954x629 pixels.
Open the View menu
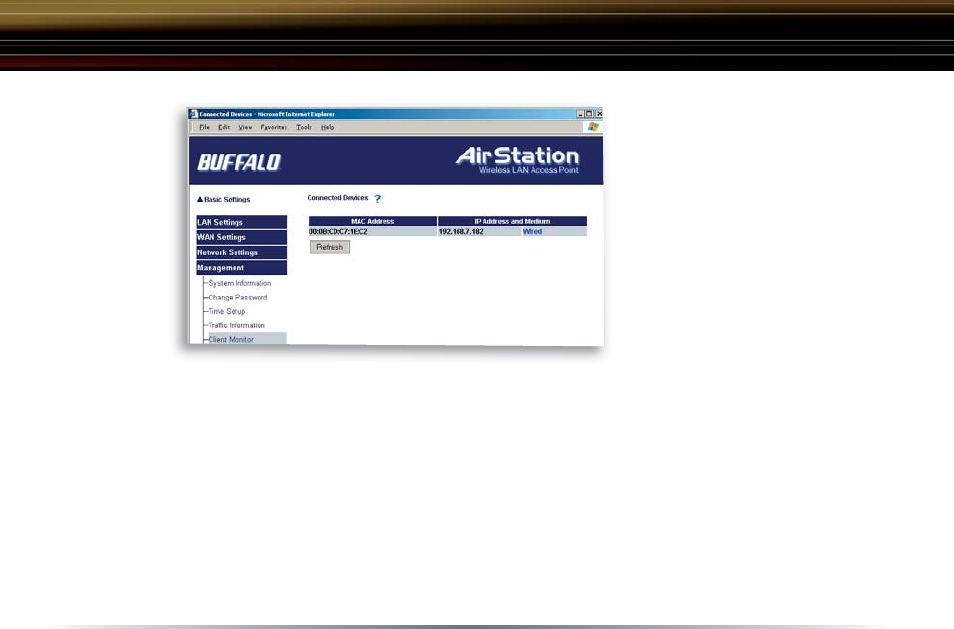pos(245,127)
